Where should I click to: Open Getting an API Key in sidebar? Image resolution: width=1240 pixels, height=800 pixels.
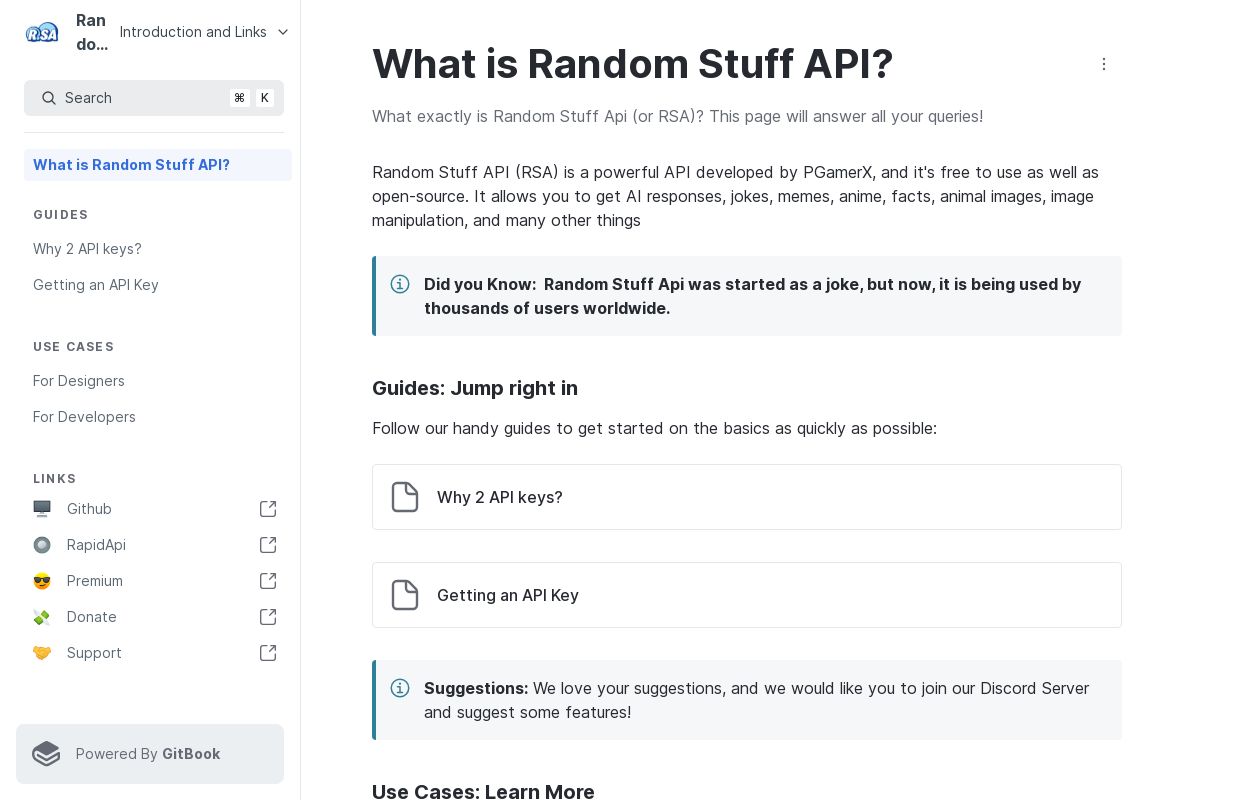click(x=96, y=285)
